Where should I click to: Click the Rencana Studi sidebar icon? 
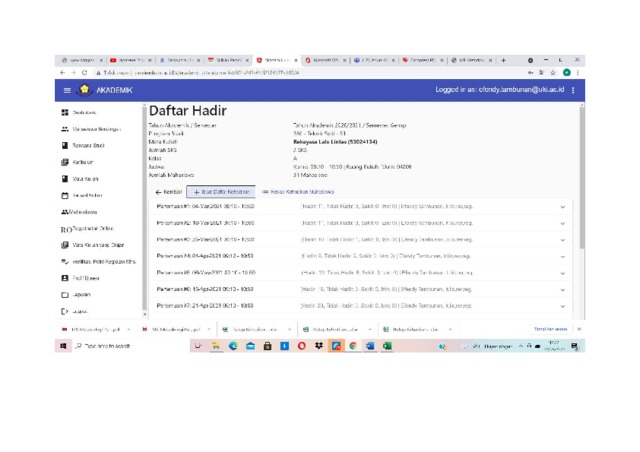point(65,146)
